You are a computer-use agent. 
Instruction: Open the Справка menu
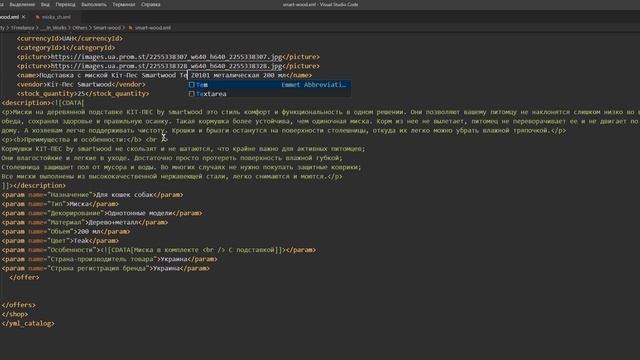click(151, 4)
